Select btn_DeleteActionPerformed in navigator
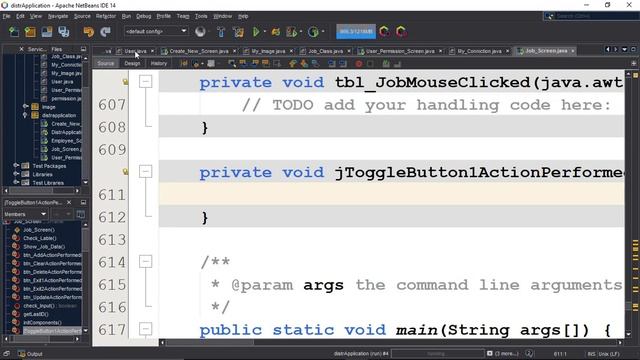The width and height of the screenshot is (640, 360). (52, 272)
